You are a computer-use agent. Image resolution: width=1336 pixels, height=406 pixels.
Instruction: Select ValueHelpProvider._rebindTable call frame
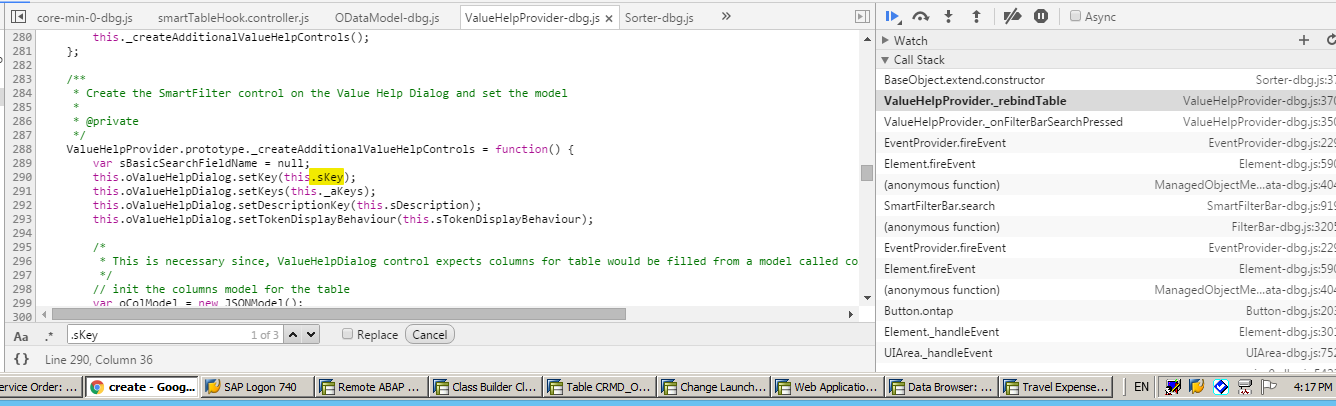coord(1107,100)
